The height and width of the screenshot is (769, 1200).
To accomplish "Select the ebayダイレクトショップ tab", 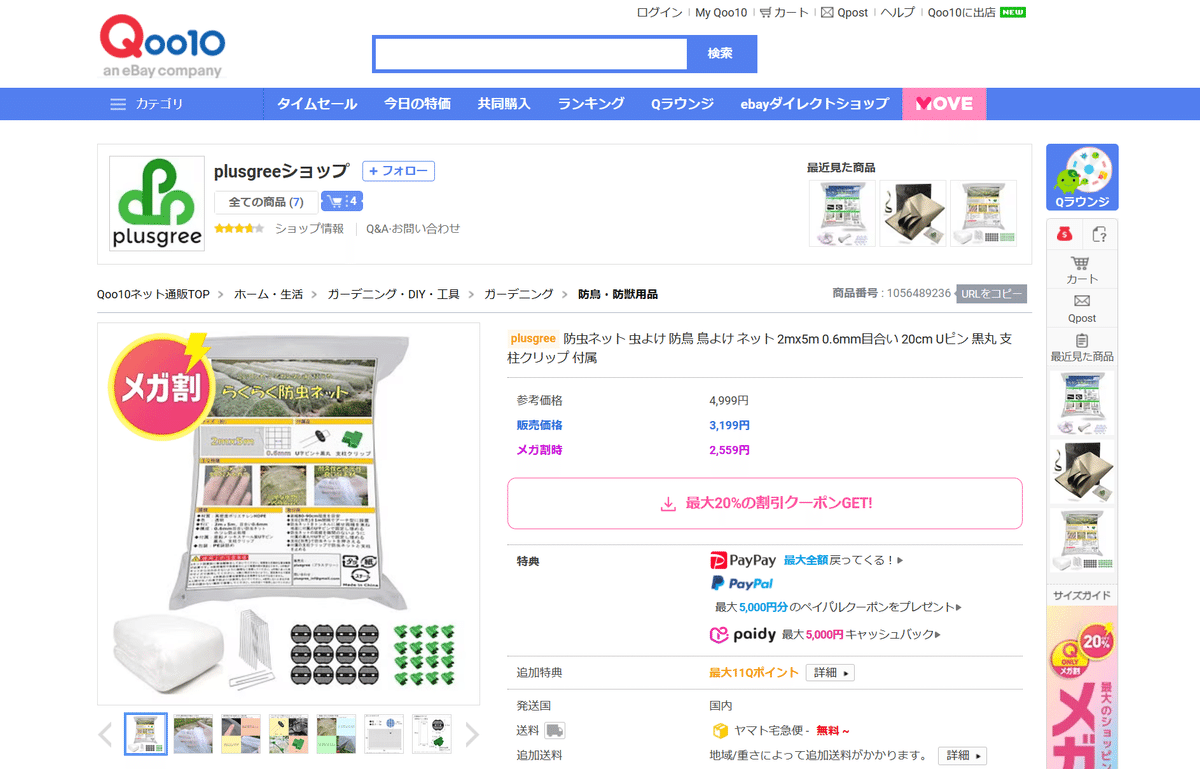I will pyautogui.click(x=814, y=104).
